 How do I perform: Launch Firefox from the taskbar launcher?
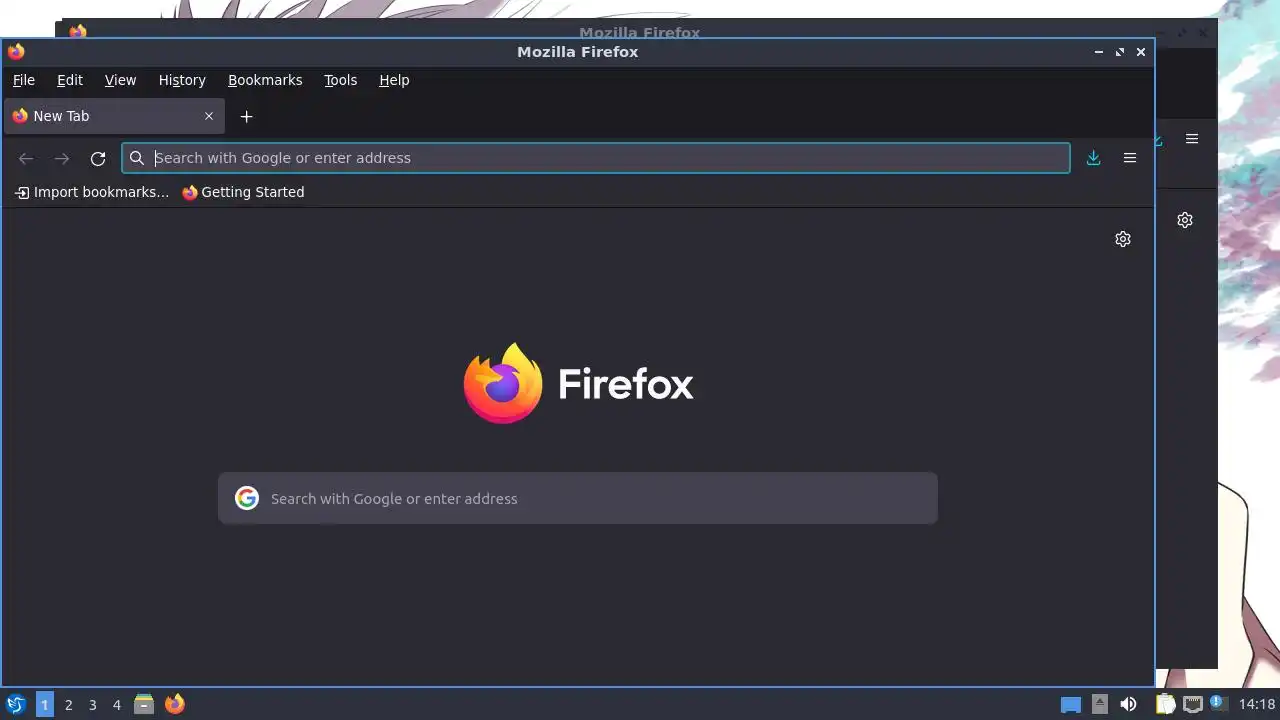175,704
